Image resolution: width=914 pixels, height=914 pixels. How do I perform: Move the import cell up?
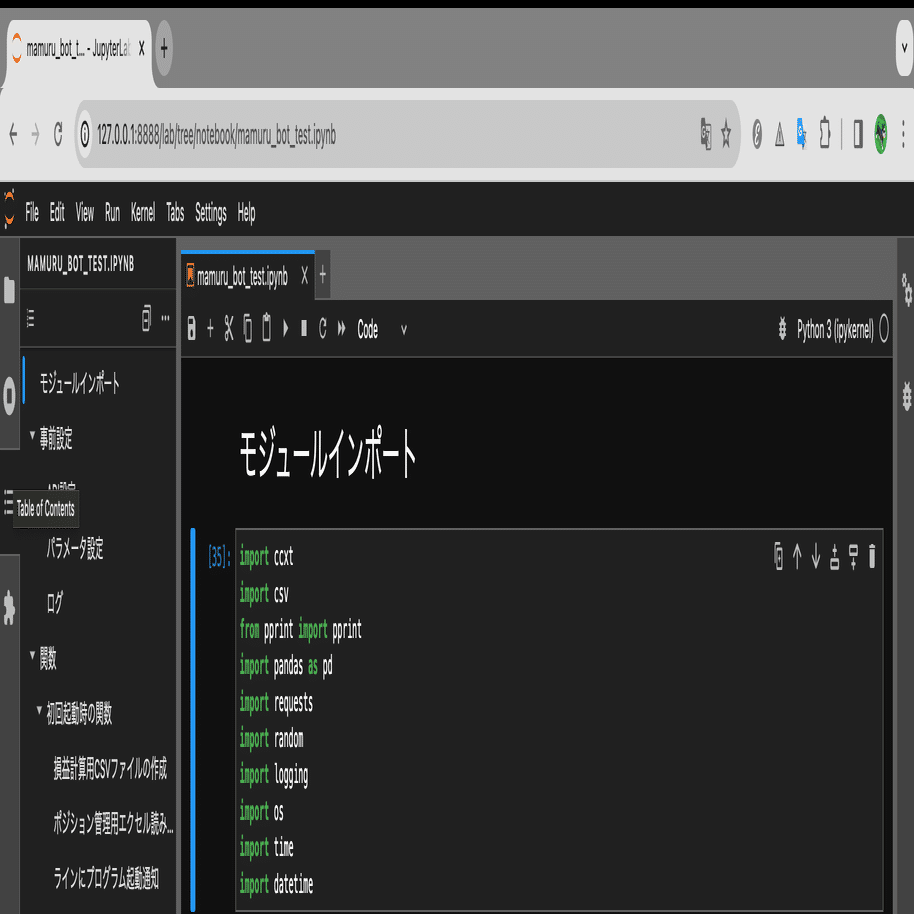click(x=797, y=558)
